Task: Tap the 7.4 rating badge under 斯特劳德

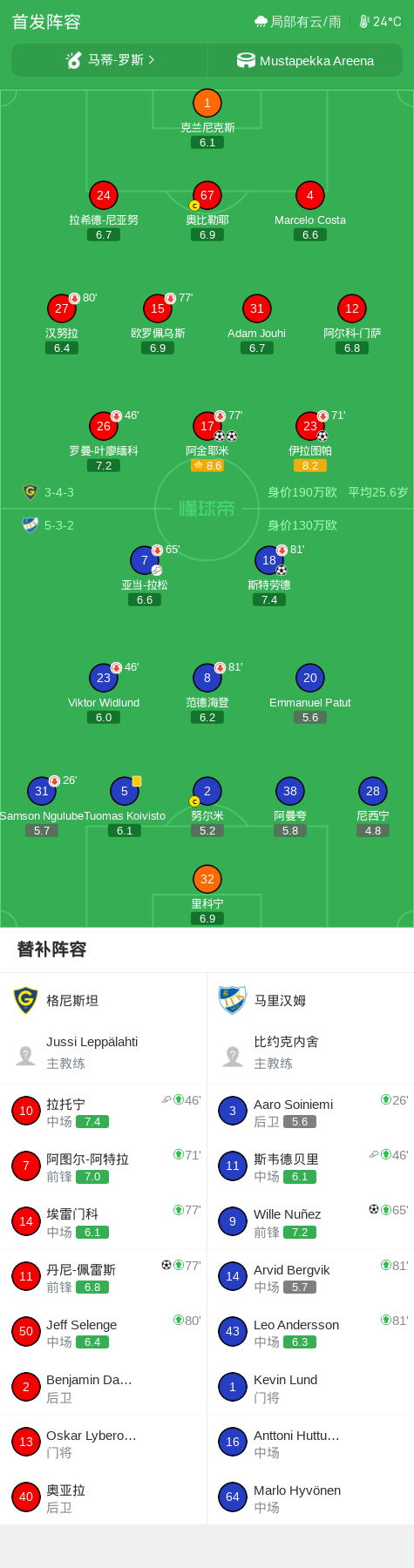Action: click(x=269, y=600)
